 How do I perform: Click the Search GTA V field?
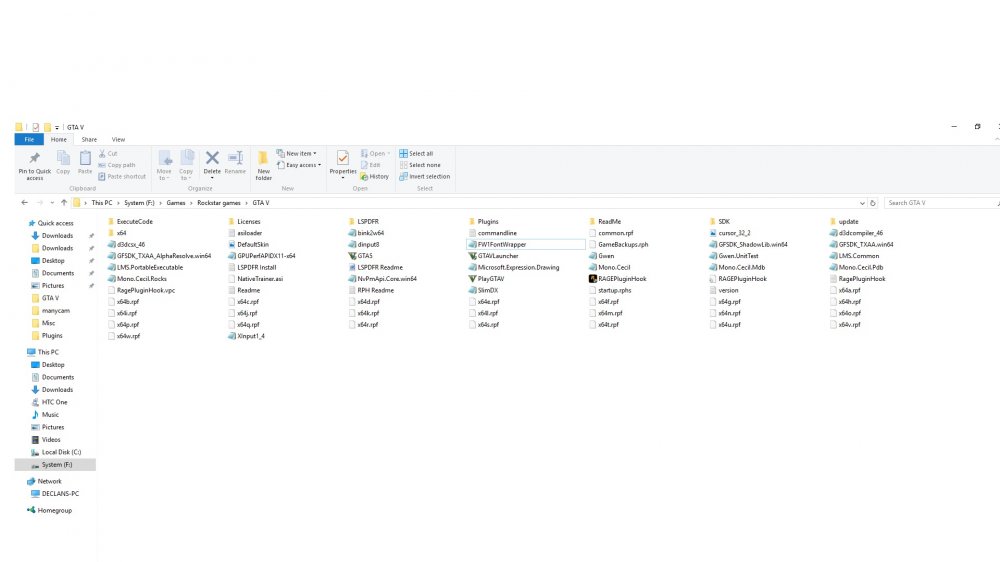click(x=940, y=203)
